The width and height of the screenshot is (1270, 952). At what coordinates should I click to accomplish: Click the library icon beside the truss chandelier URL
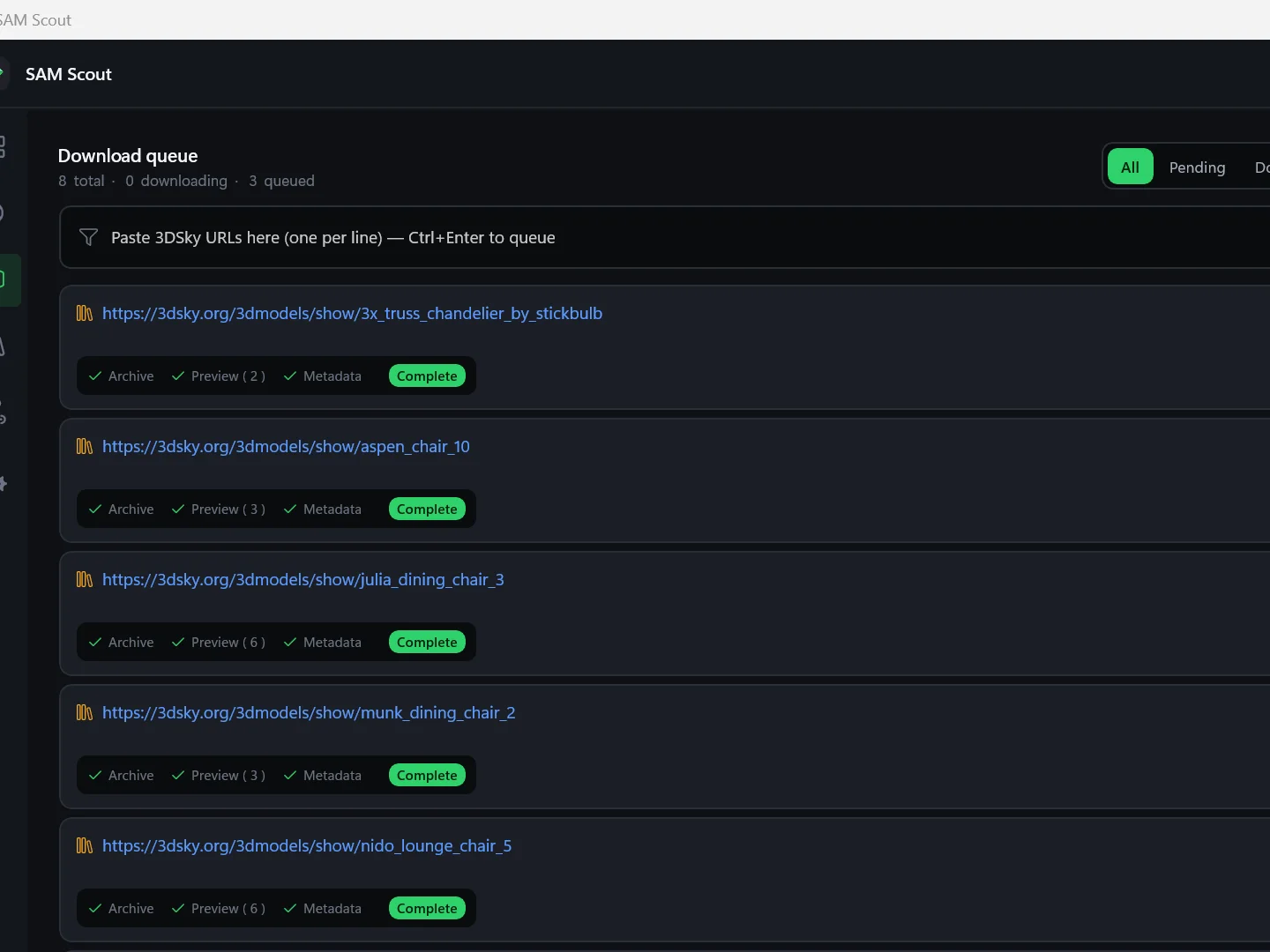(85, 313)
